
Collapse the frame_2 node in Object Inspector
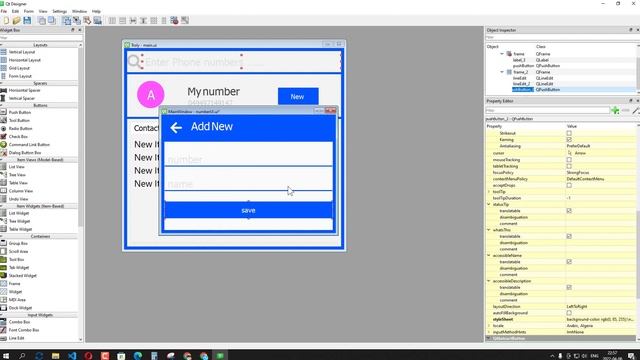point(502,72)
